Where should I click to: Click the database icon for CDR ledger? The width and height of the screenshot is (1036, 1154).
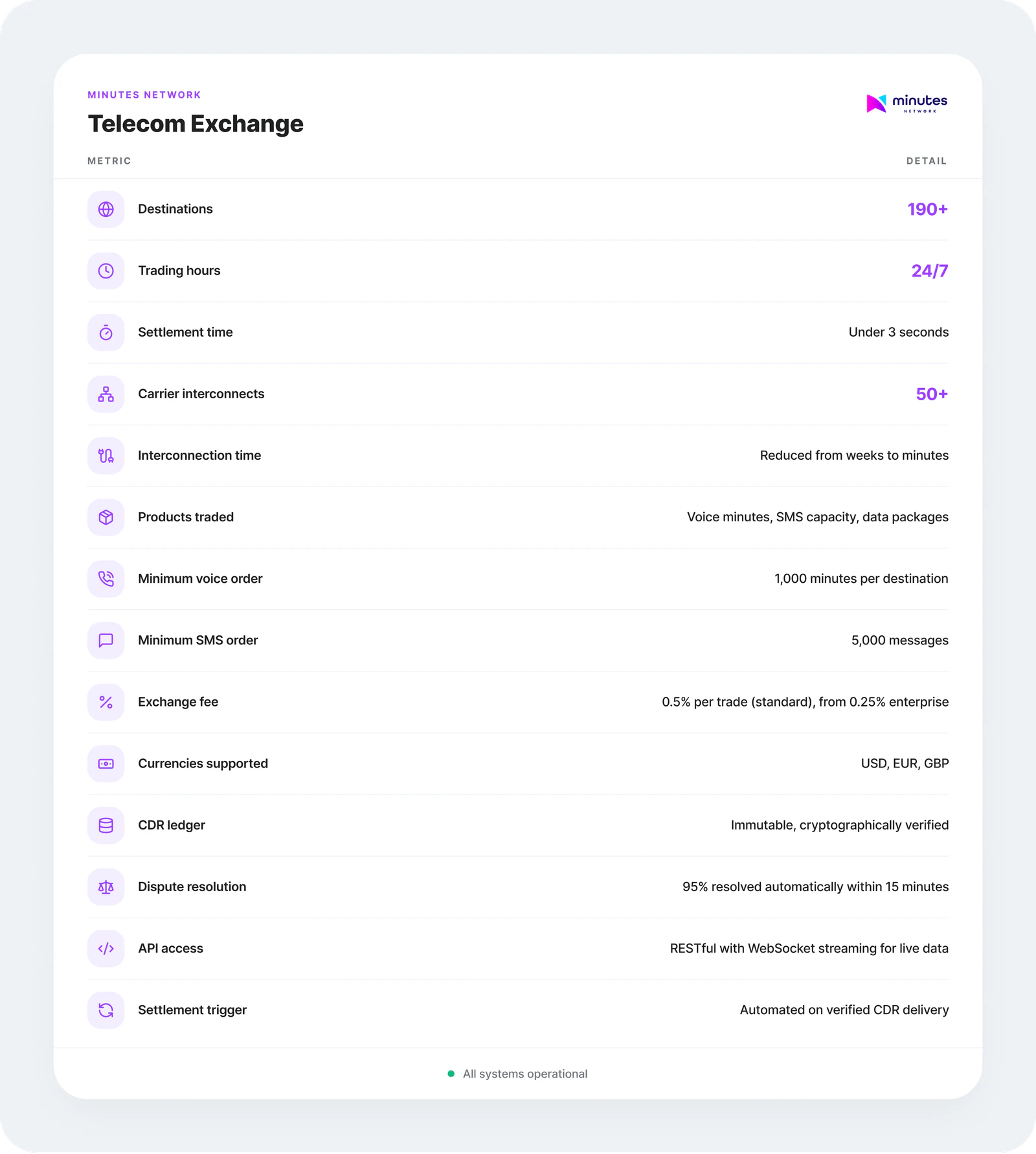coord(106,825)
